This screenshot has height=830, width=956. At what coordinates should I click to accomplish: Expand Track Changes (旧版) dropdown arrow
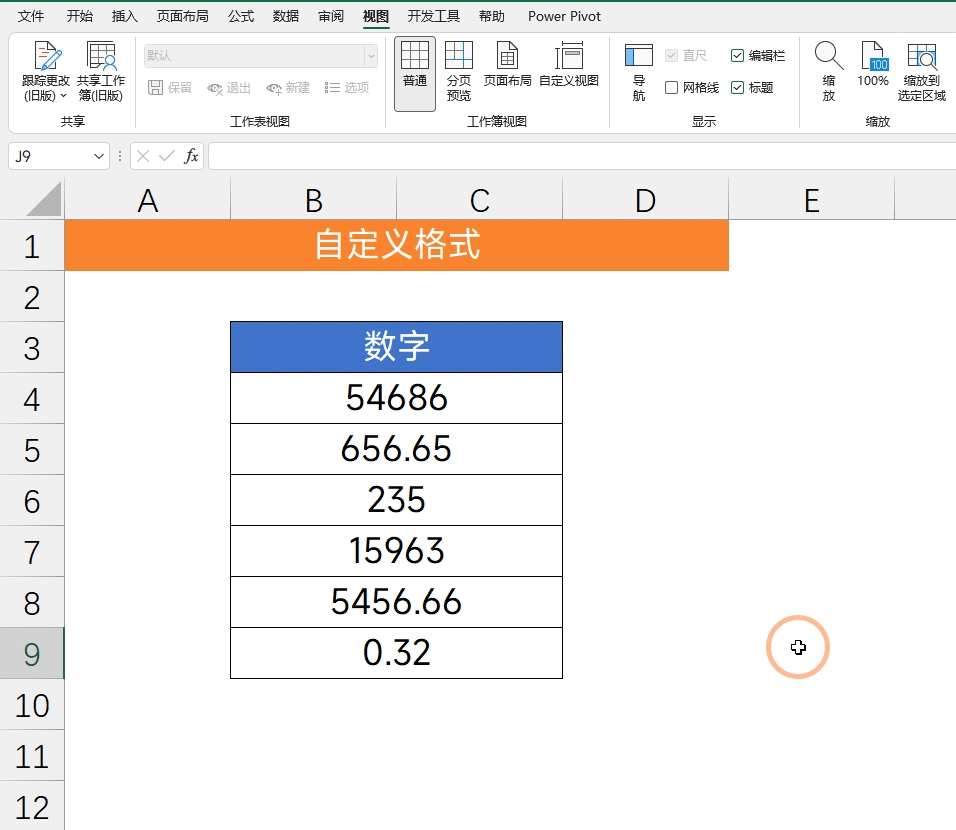63,96
